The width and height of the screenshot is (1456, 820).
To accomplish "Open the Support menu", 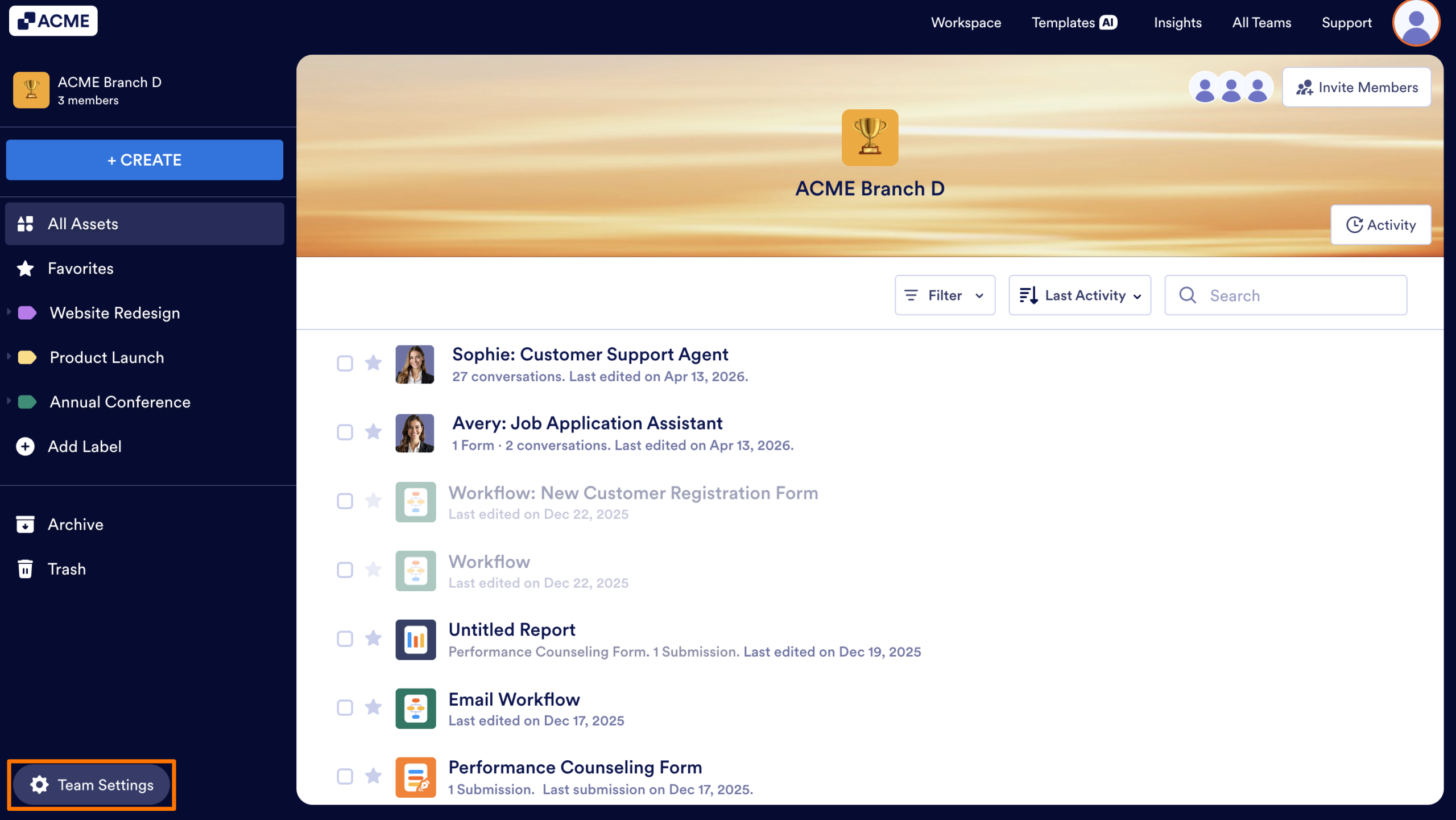I will pos(1346,23).
